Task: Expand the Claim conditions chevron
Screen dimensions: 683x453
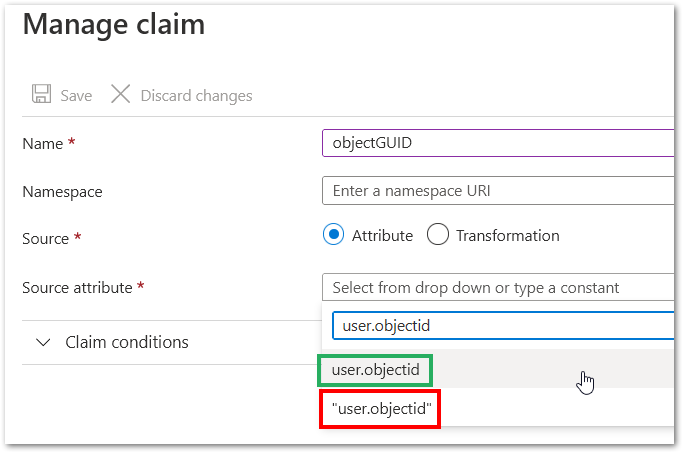Action: click(43, 342)
